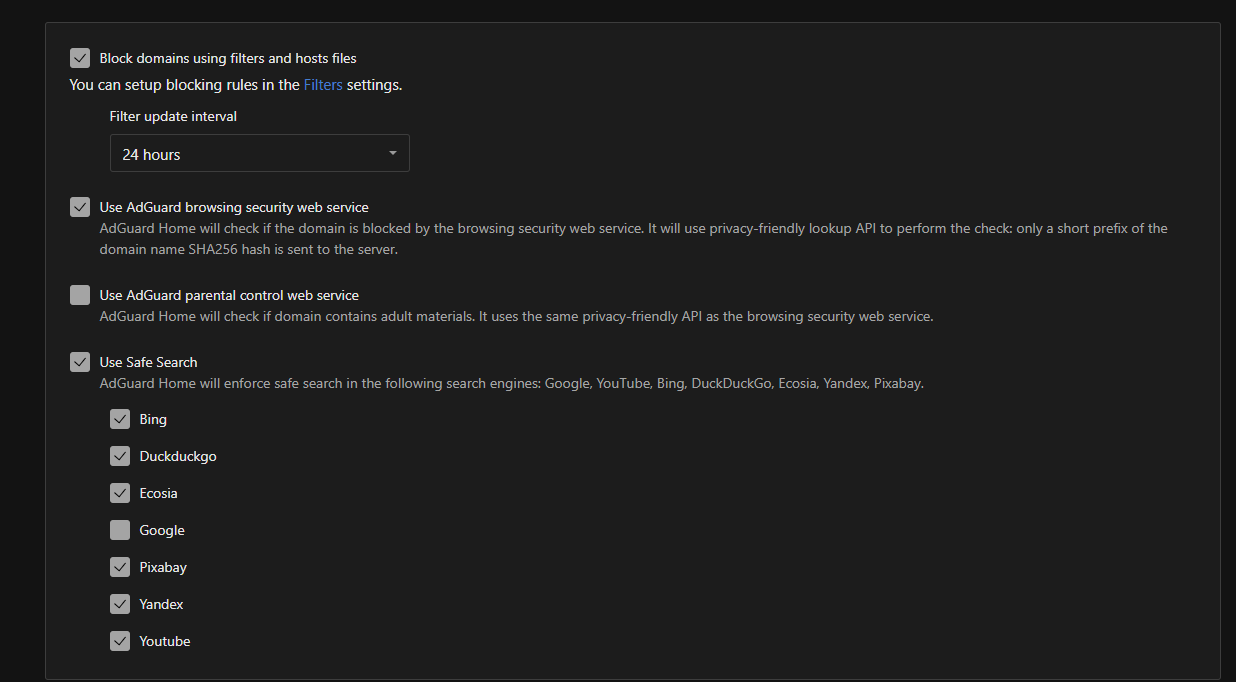1236x682 pixels.
Task: Click the Google checkbox label text
Action: 161,530
